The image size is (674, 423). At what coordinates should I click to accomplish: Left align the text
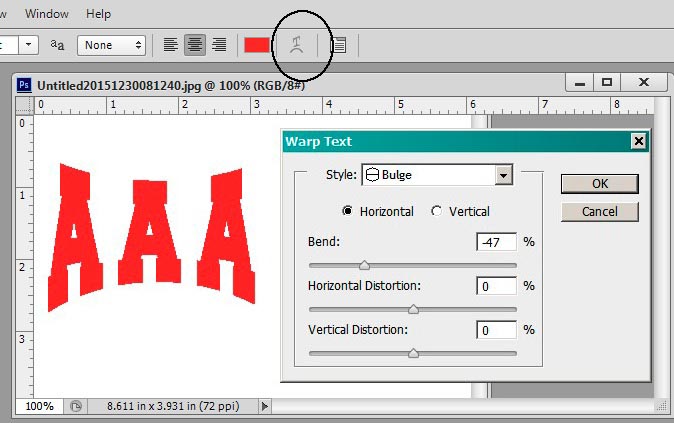pos(171,45)
